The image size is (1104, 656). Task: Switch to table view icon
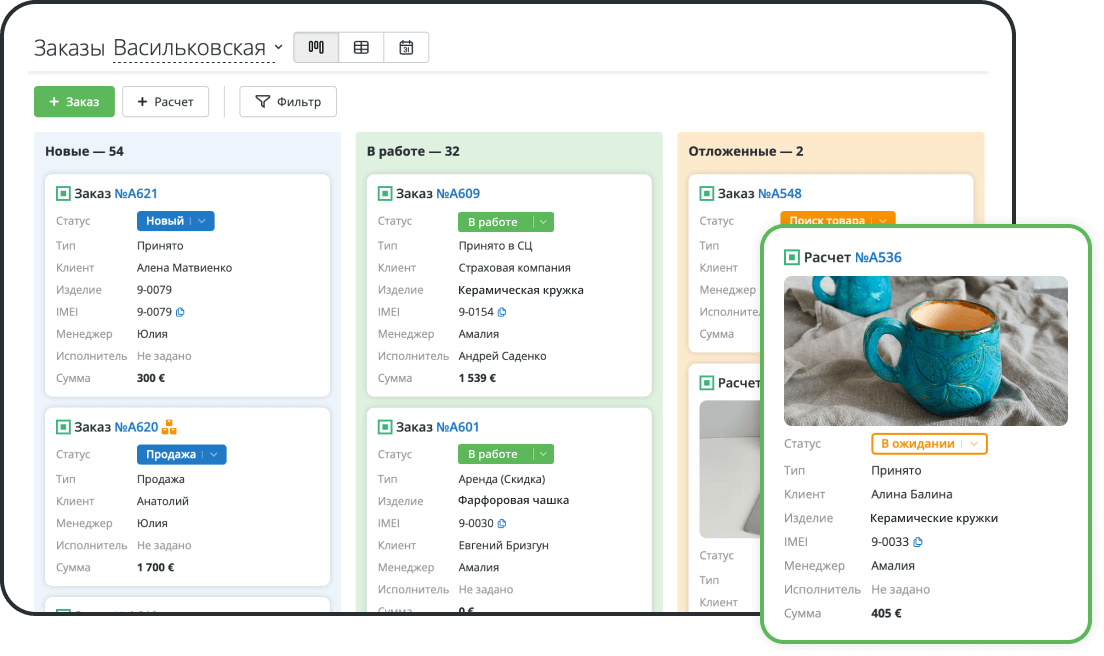pyautogui.click(x=361, y=47)
